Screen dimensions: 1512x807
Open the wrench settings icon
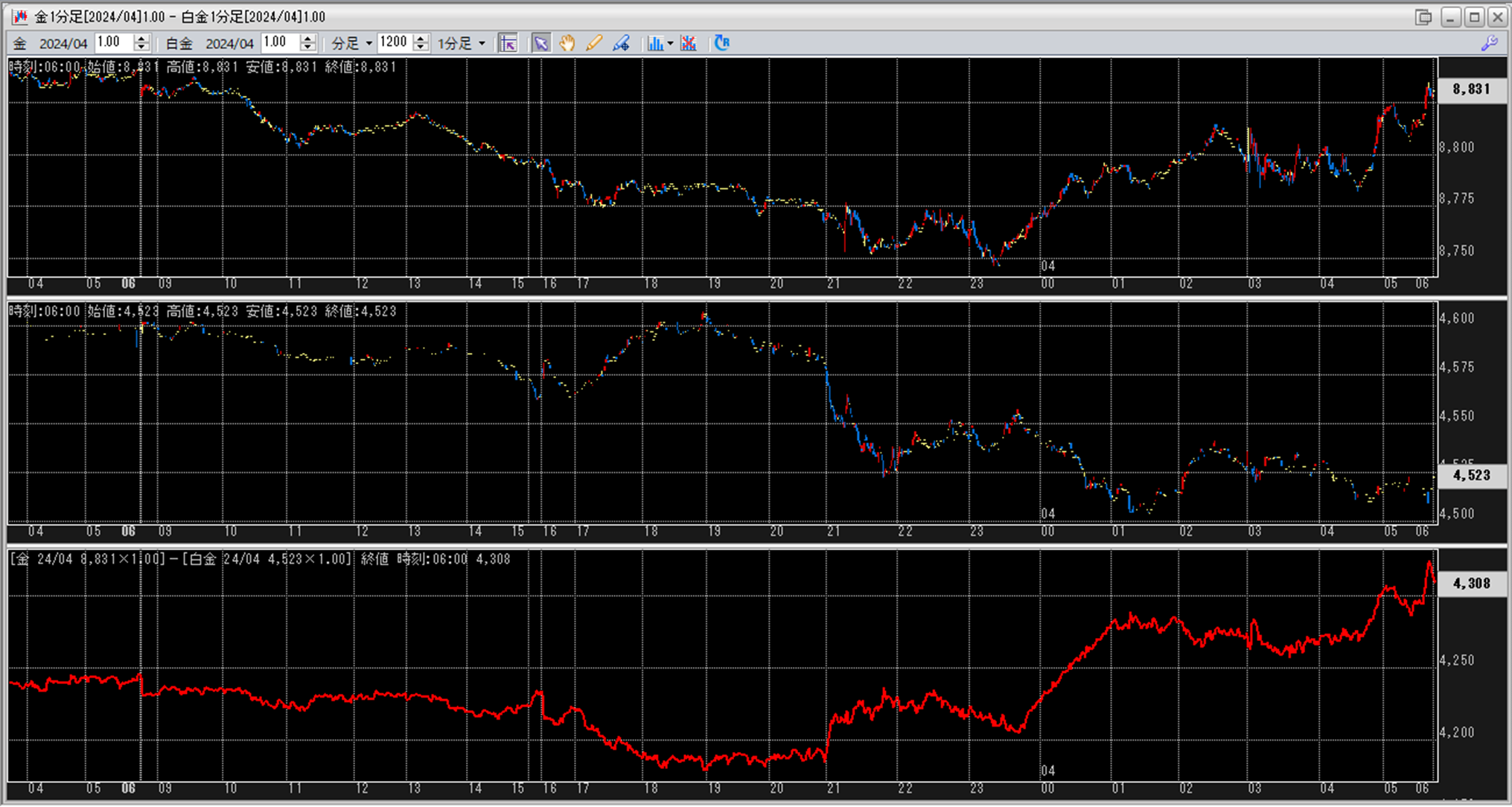tap(1489, 43)
